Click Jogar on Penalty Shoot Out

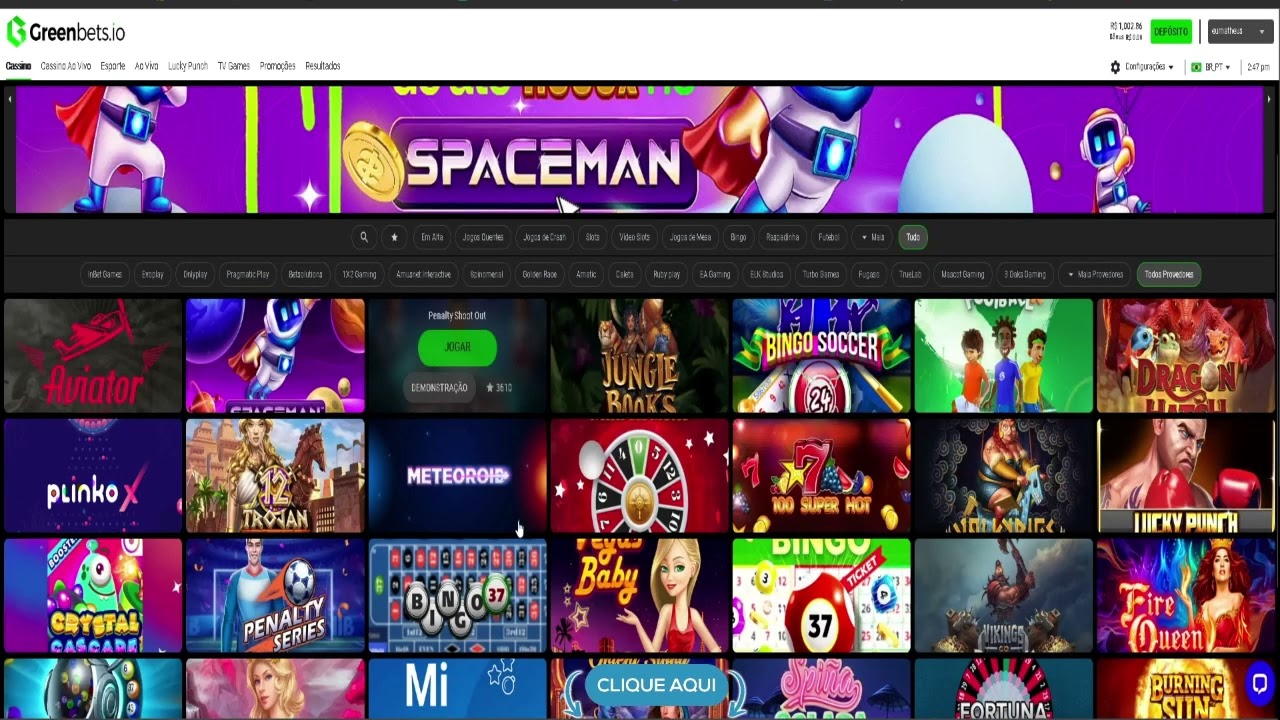click(457, 347)
